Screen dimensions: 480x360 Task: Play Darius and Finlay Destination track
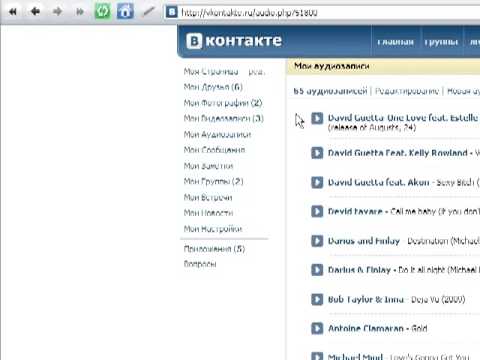[x=317, y=241]
